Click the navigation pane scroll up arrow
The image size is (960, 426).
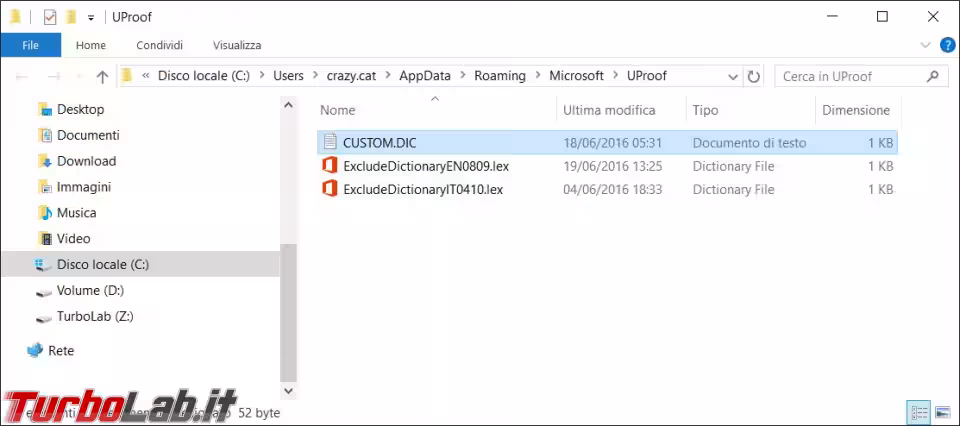coord(288,105)
